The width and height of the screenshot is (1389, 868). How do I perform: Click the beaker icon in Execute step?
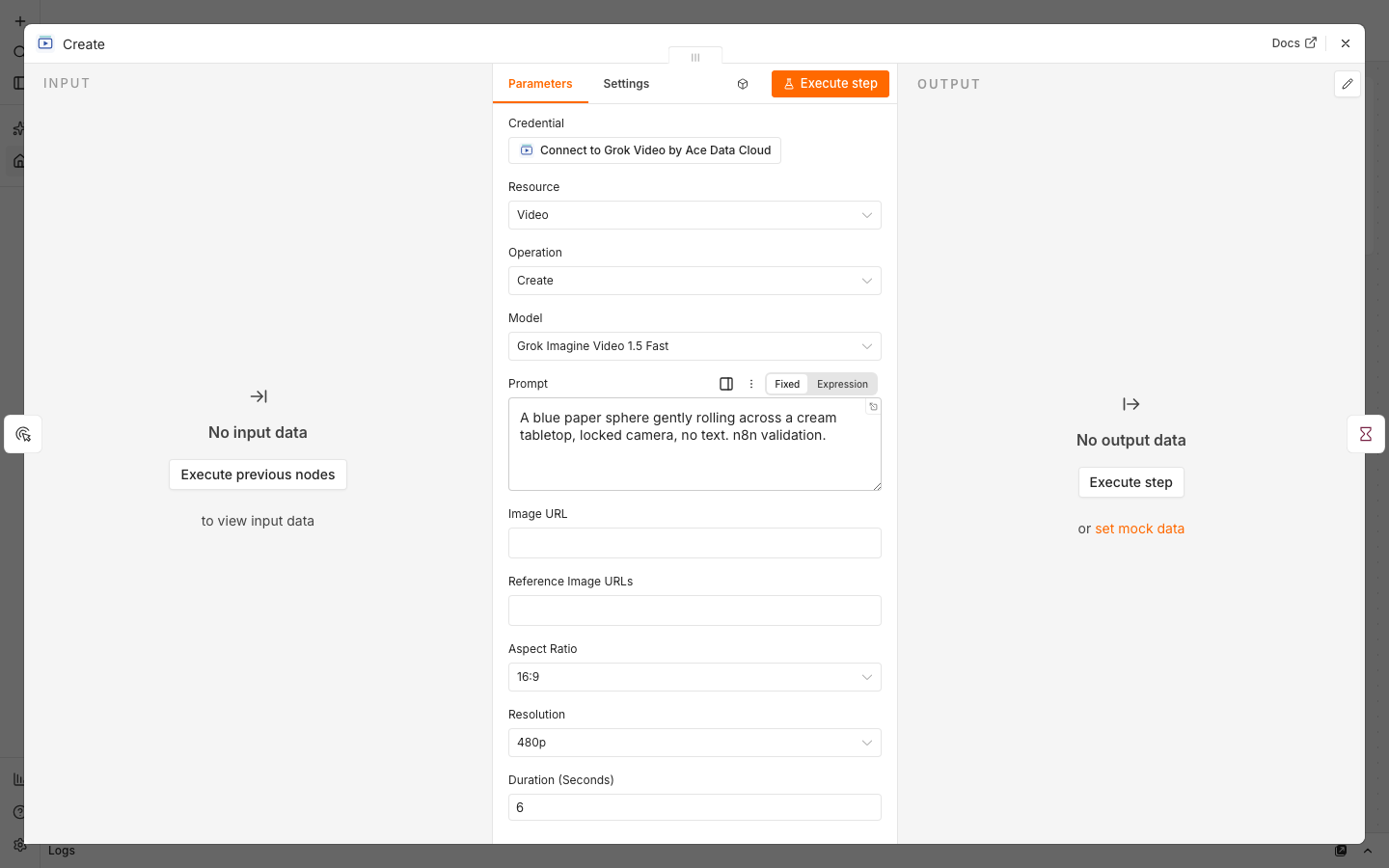[789, 84]
